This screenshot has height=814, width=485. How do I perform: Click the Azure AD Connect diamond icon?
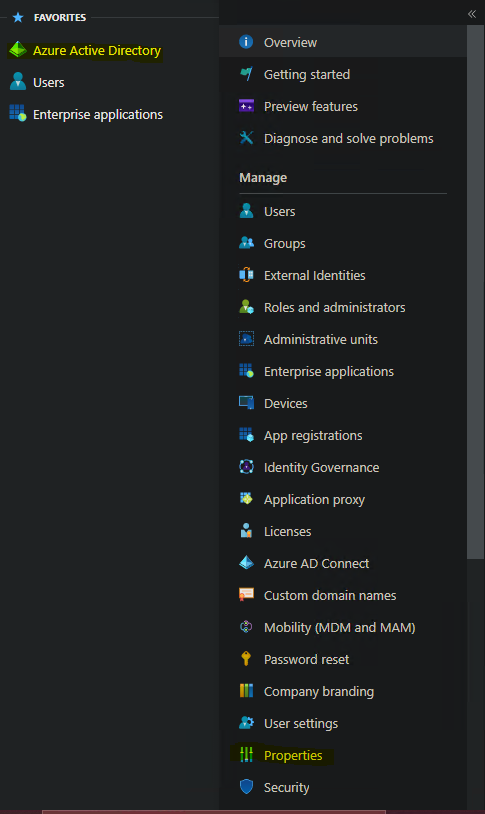tap(246, 563)
